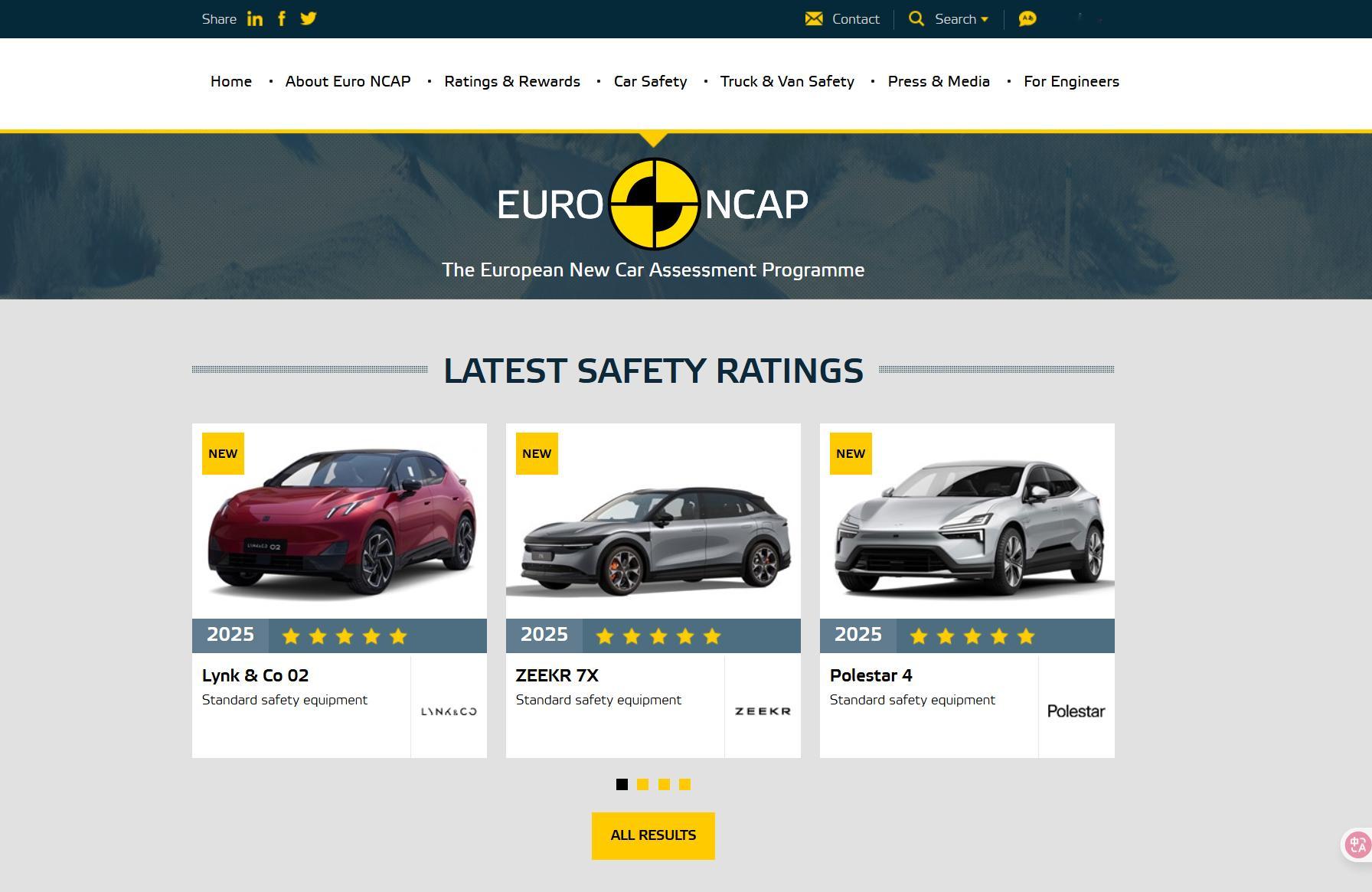Viewport: 1372px width, 892px height.
Task: Click NEW badge on Lynk & Co card
Action: (x=223, y=453)
